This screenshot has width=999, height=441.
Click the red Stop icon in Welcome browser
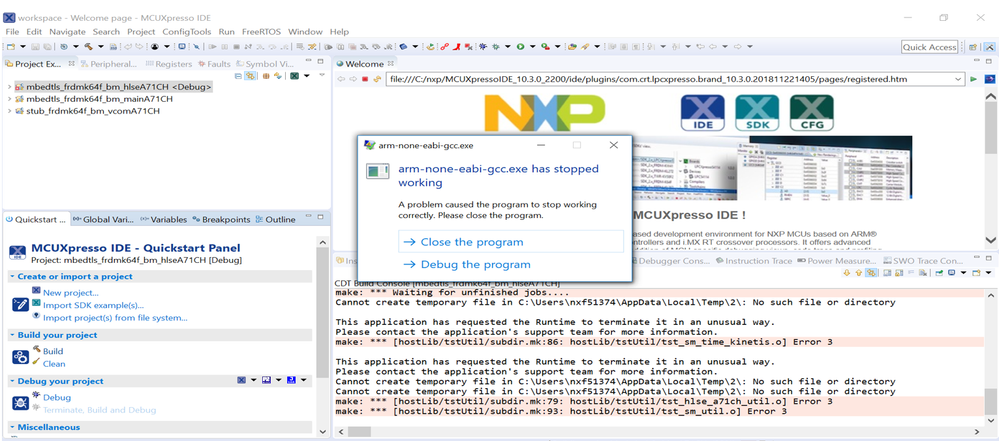point(366,79)
